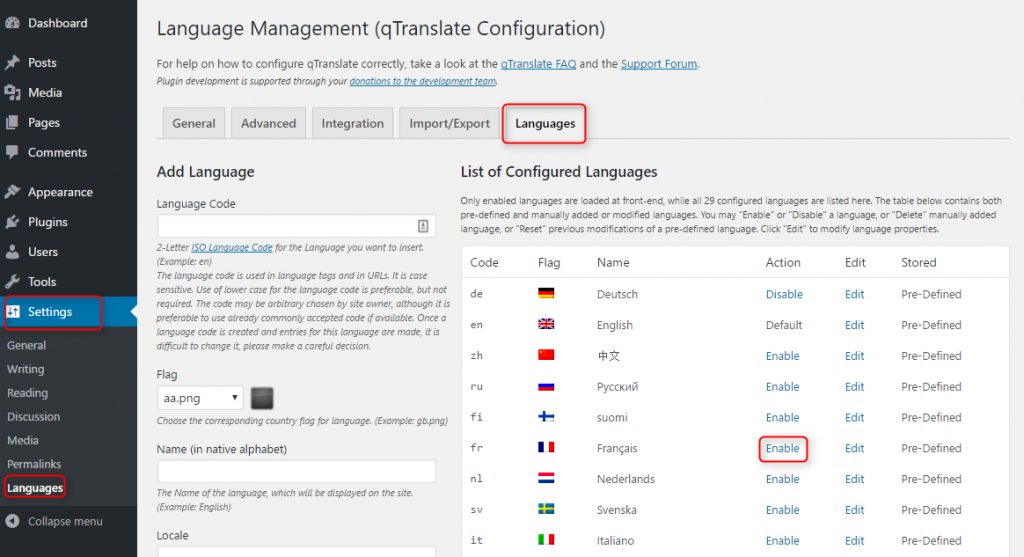1024x557 pixels.
Task: Click the Finnish flag icon
Action: 546,417
